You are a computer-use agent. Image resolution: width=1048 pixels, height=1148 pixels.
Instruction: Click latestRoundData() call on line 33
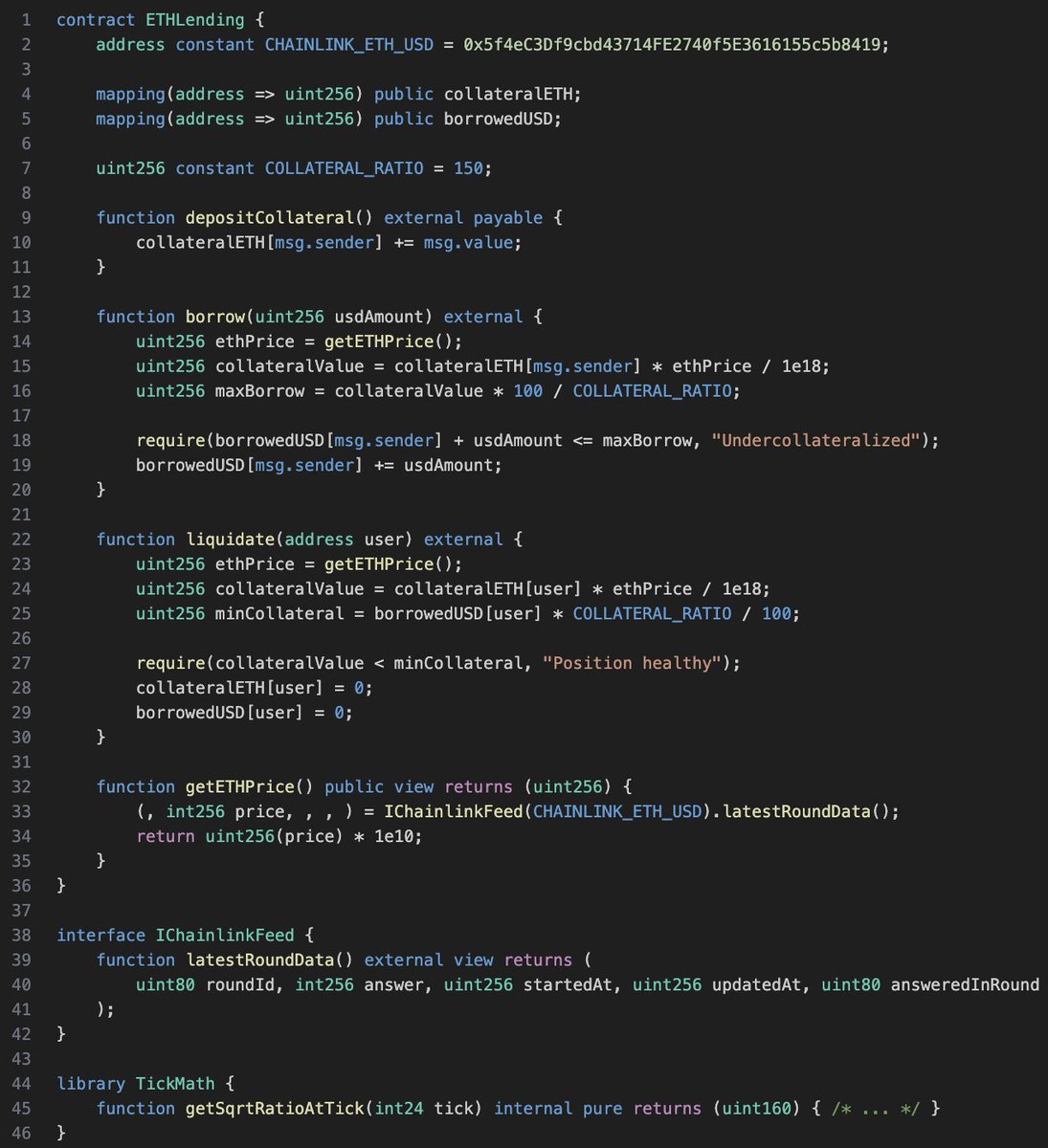(806, 812)
